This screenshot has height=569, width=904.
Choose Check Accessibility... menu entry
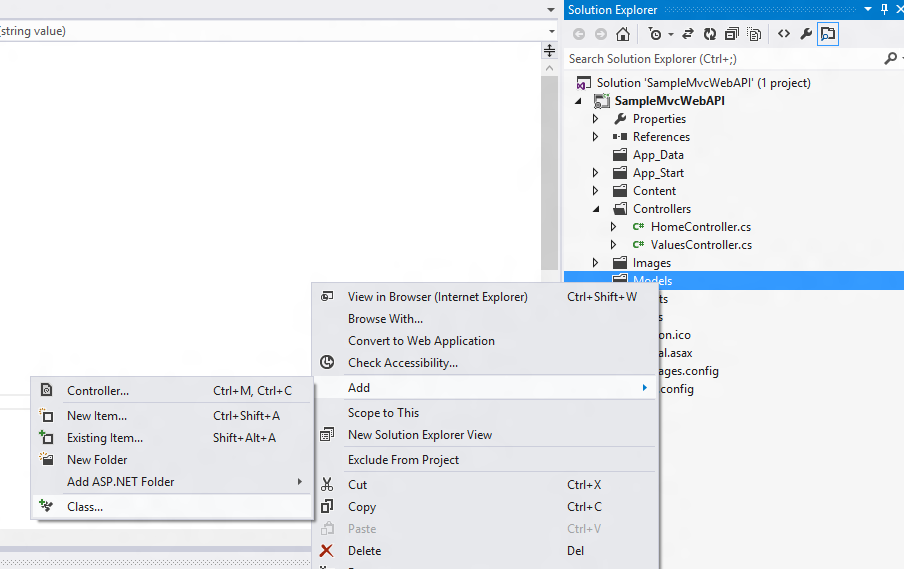[483, 363]
